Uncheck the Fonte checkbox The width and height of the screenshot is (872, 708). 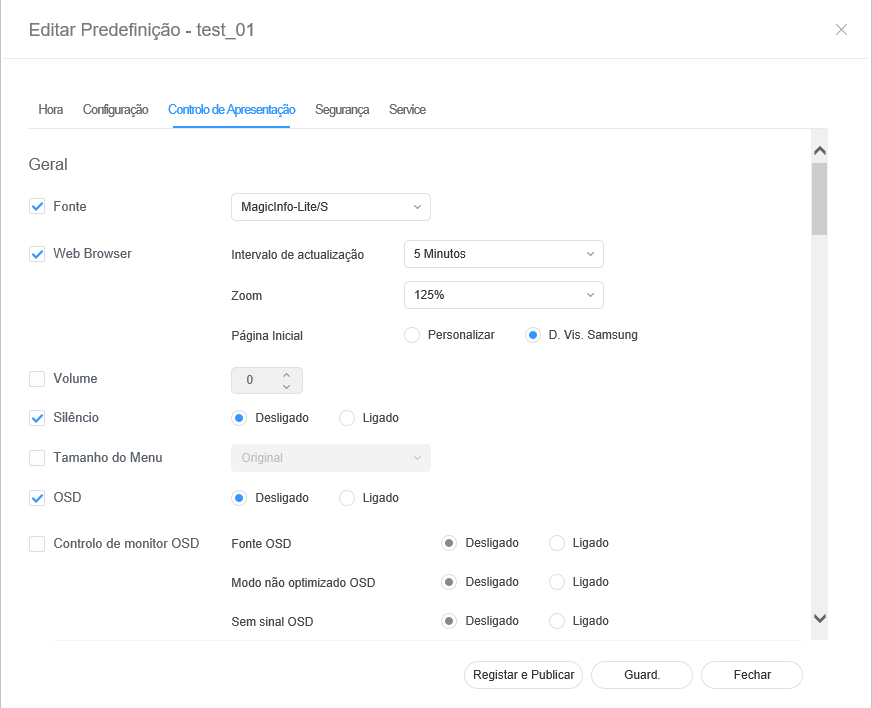(37, 207)
